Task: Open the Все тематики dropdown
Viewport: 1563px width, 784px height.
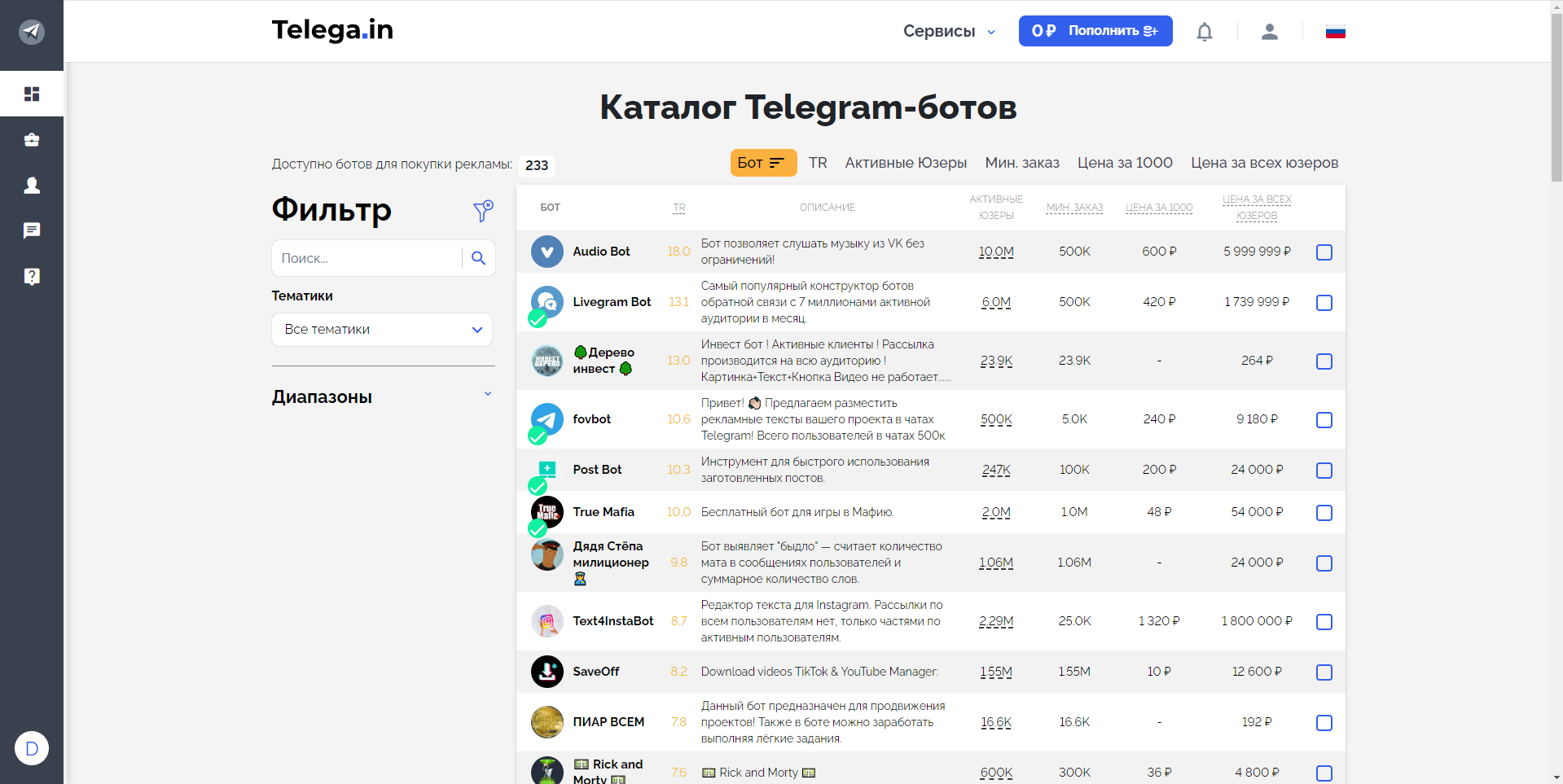Action: (382, 330)
